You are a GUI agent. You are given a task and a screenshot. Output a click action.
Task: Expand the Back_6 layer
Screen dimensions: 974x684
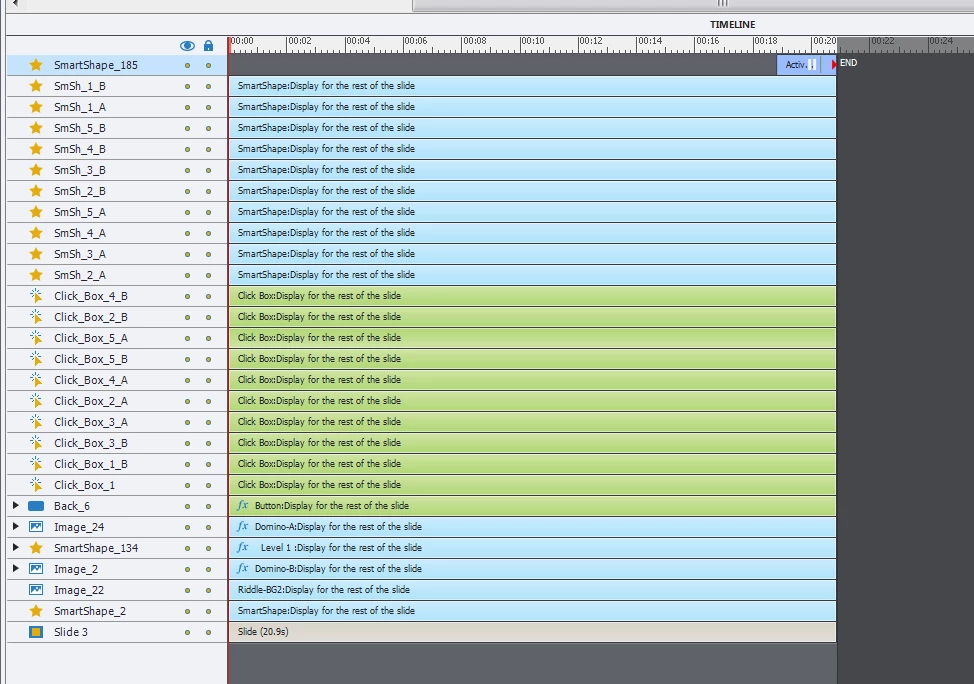[16, 506]
